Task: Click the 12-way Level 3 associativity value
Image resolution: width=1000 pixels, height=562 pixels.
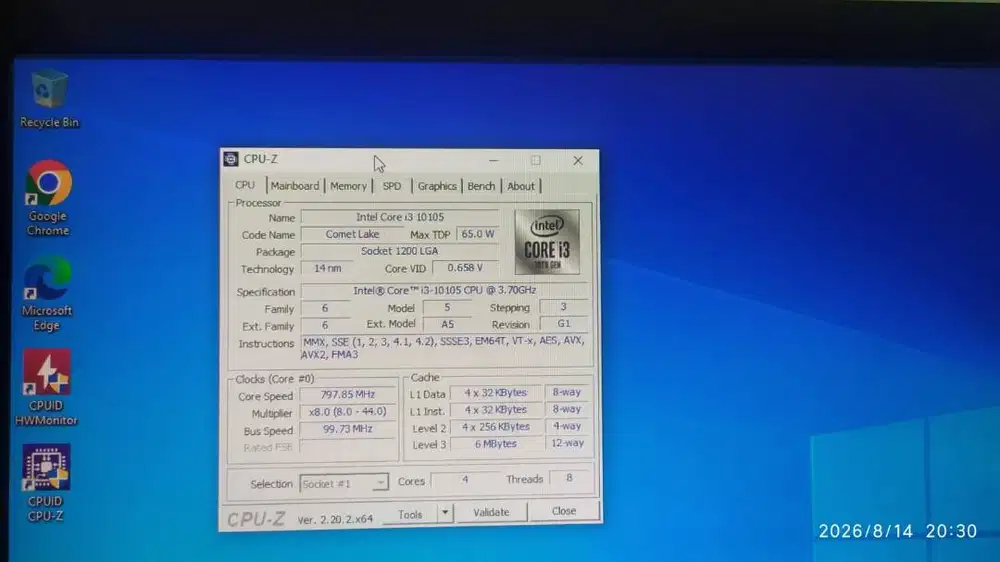Action: coord(567,443)
